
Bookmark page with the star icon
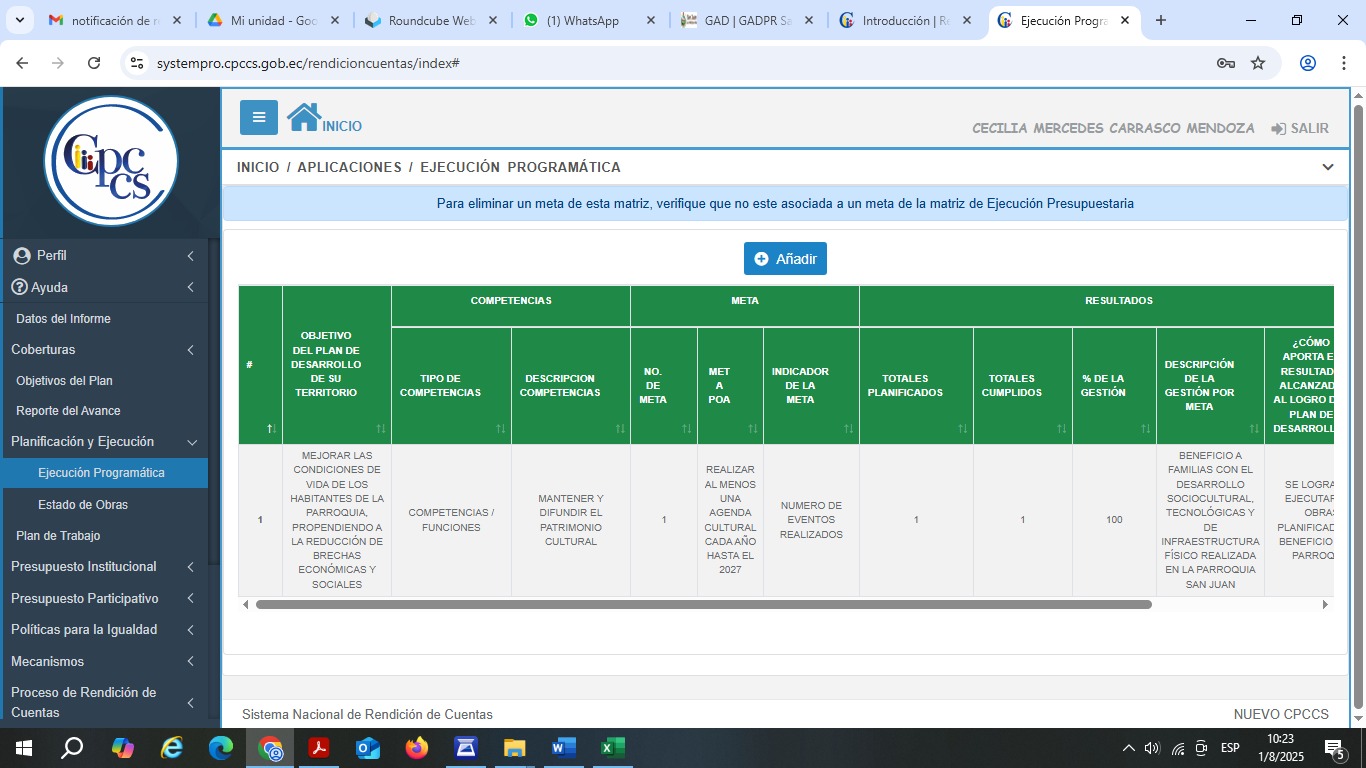tap(1258, 63)
